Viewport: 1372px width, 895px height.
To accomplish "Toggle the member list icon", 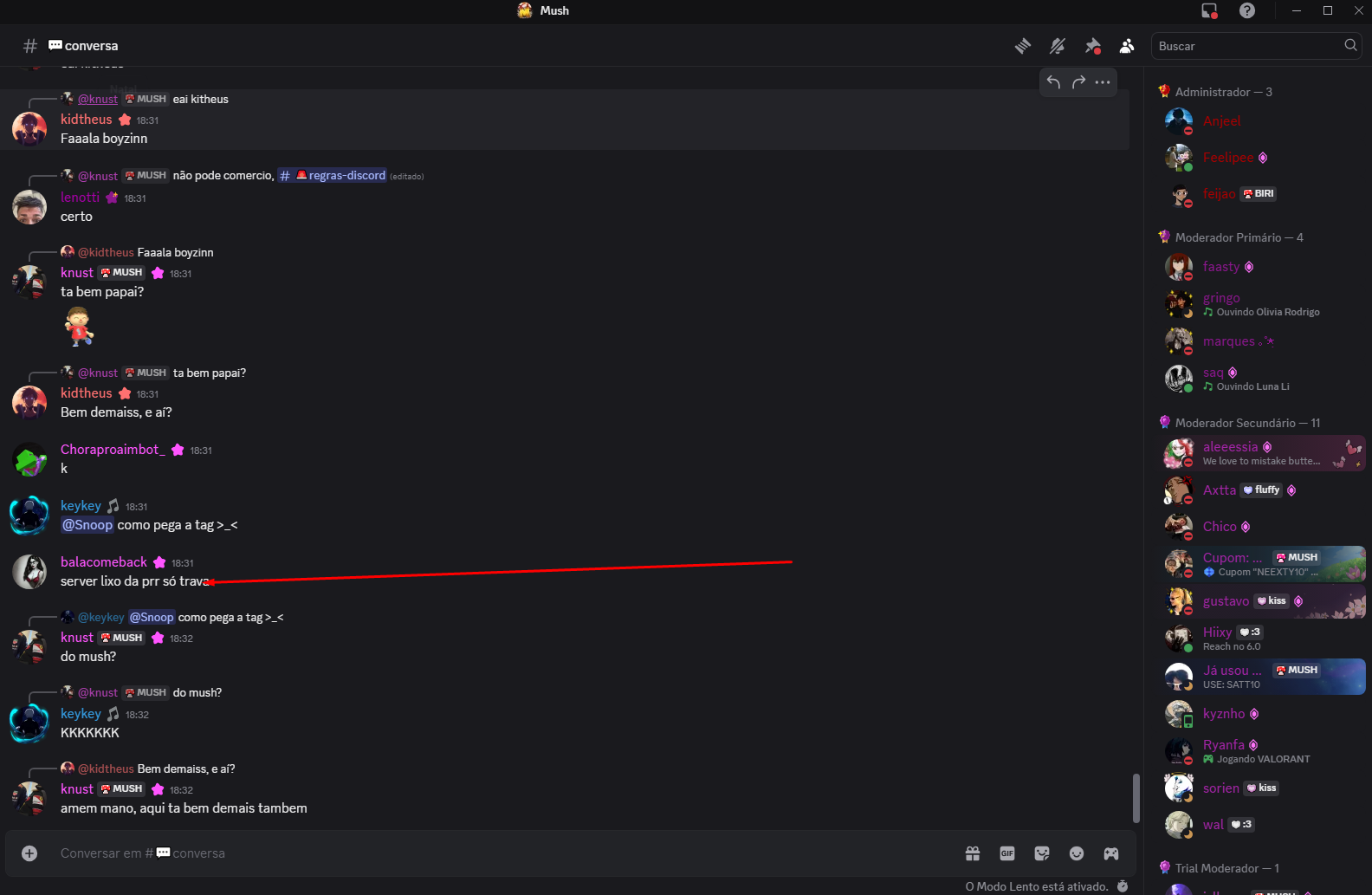I will [1127, 46].
